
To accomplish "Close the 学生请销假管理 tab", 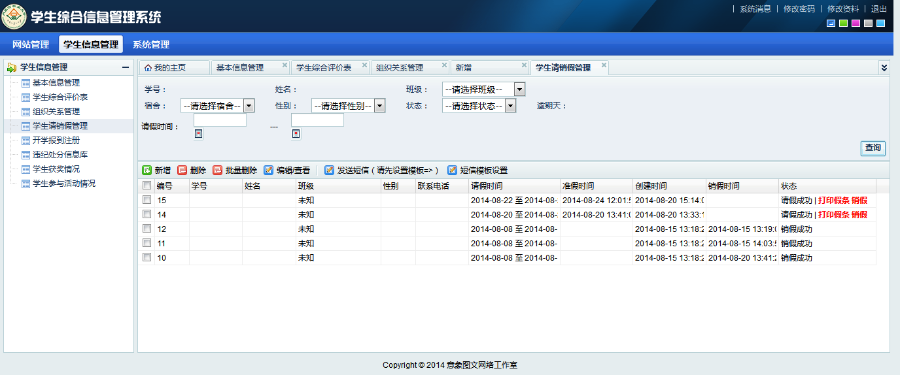I will (603, 65).
